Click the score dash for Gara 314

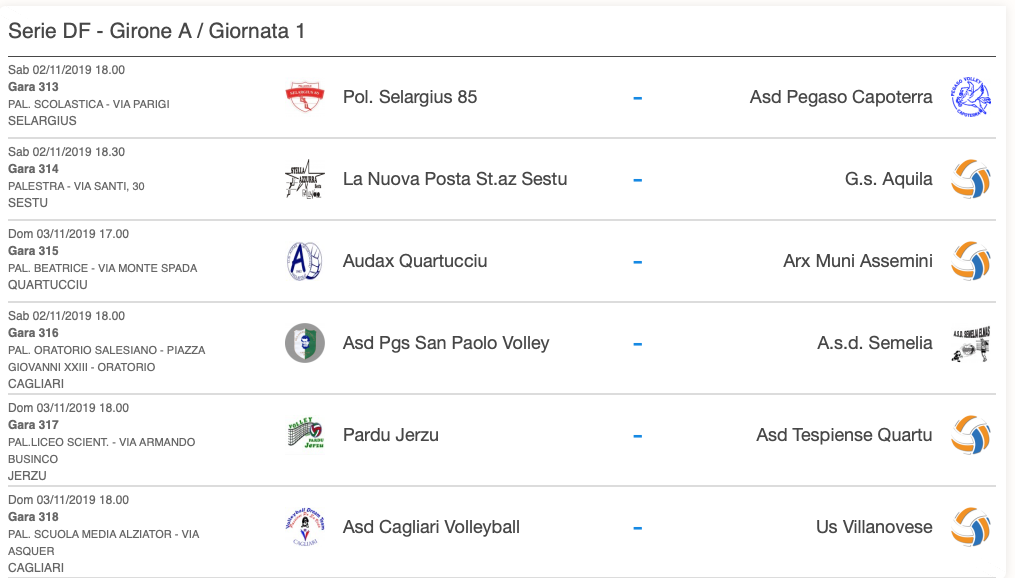coord(638,180)
